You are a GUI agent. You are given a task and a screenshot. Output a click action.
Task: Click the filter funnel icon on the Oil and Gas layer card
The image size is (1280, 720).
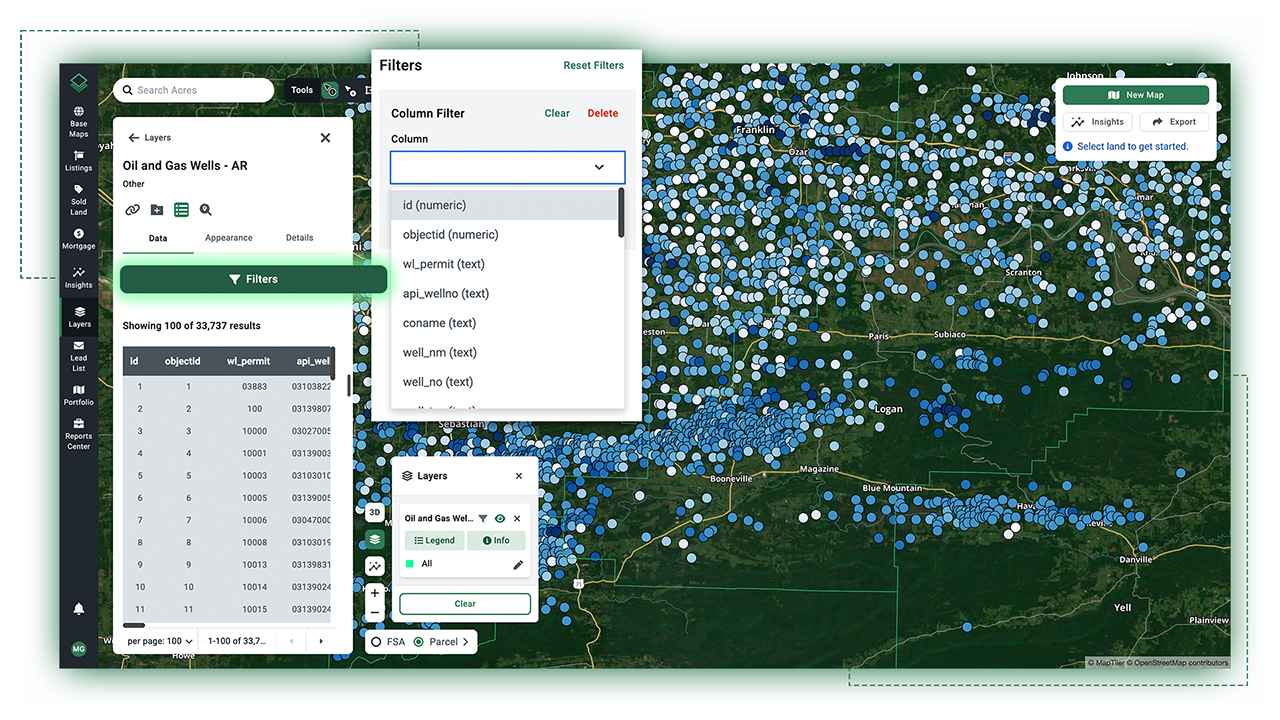(483, 519)
